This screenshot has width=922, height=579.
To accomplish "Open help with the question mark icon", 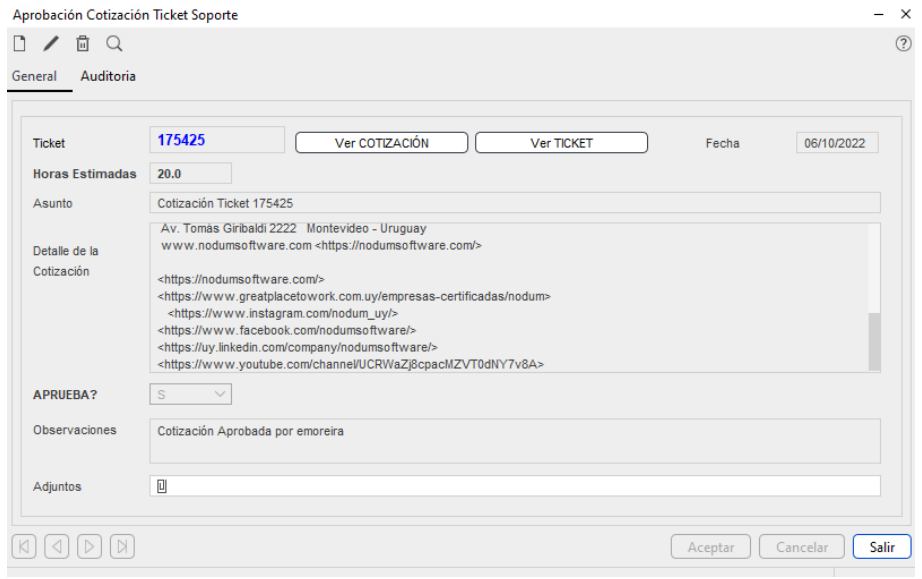I will (x=903, y=44).
